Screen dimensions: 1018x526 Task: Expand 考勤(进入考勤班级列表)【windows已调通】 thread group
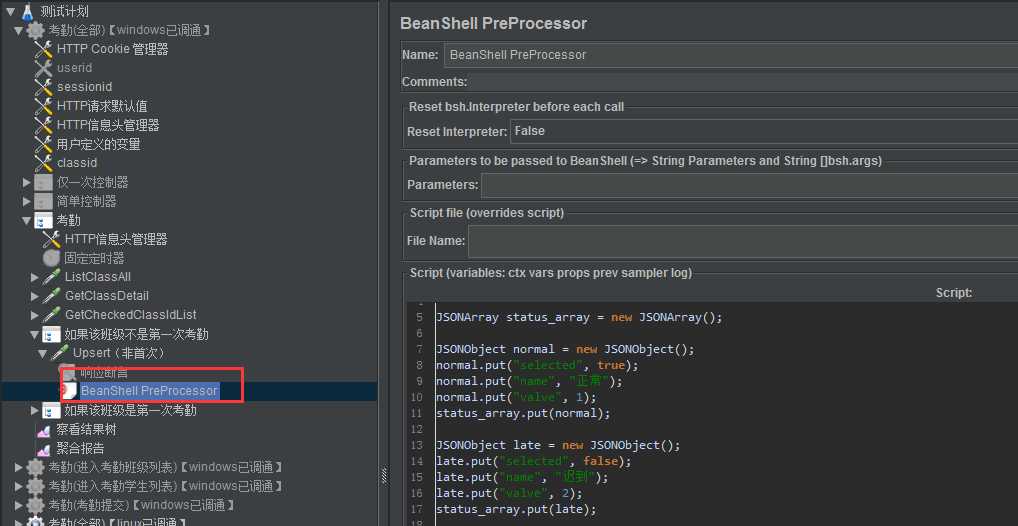coord(19,468)
